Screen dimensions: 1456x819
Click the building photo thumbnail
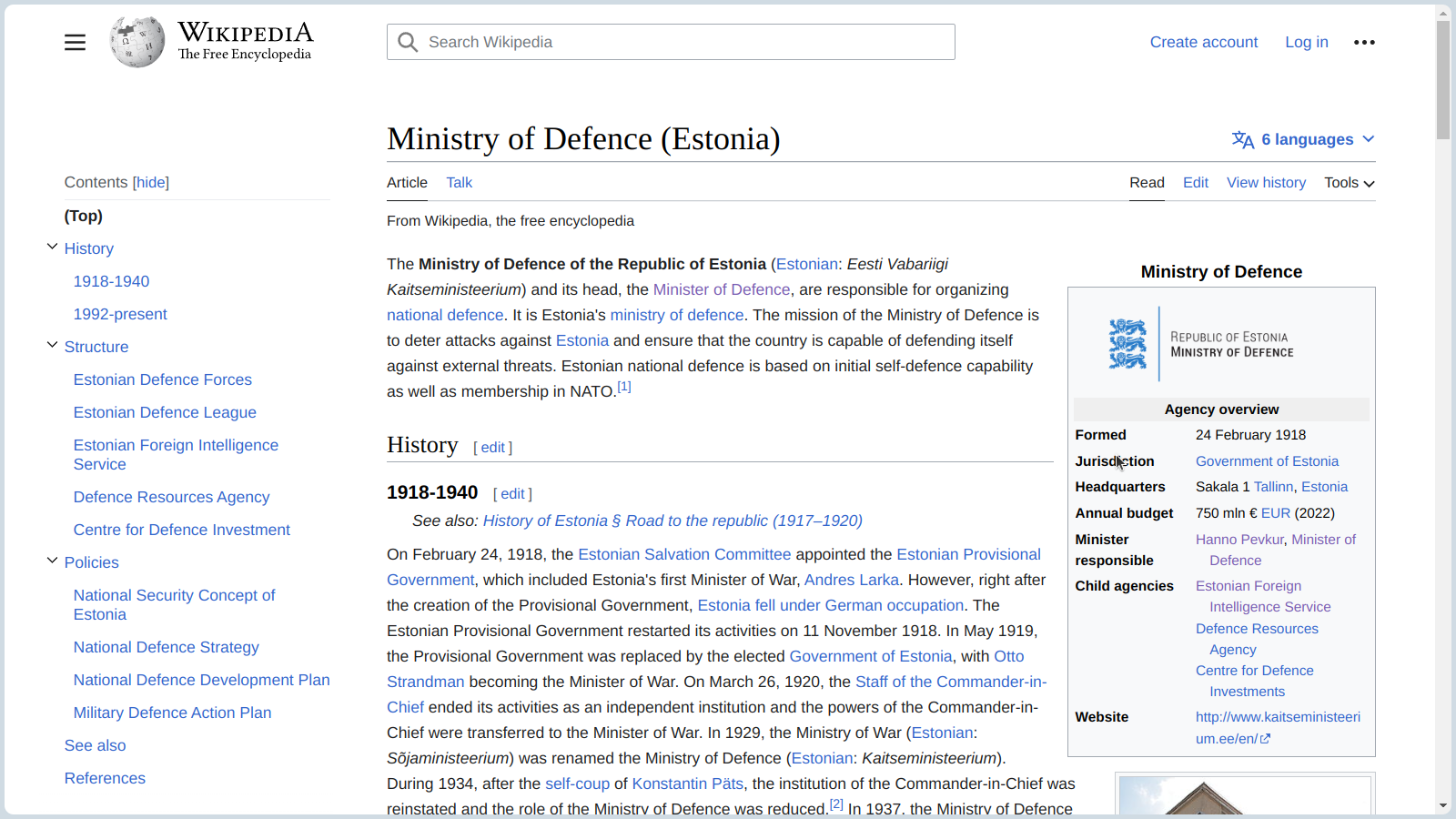click(x=1245, y=794)
